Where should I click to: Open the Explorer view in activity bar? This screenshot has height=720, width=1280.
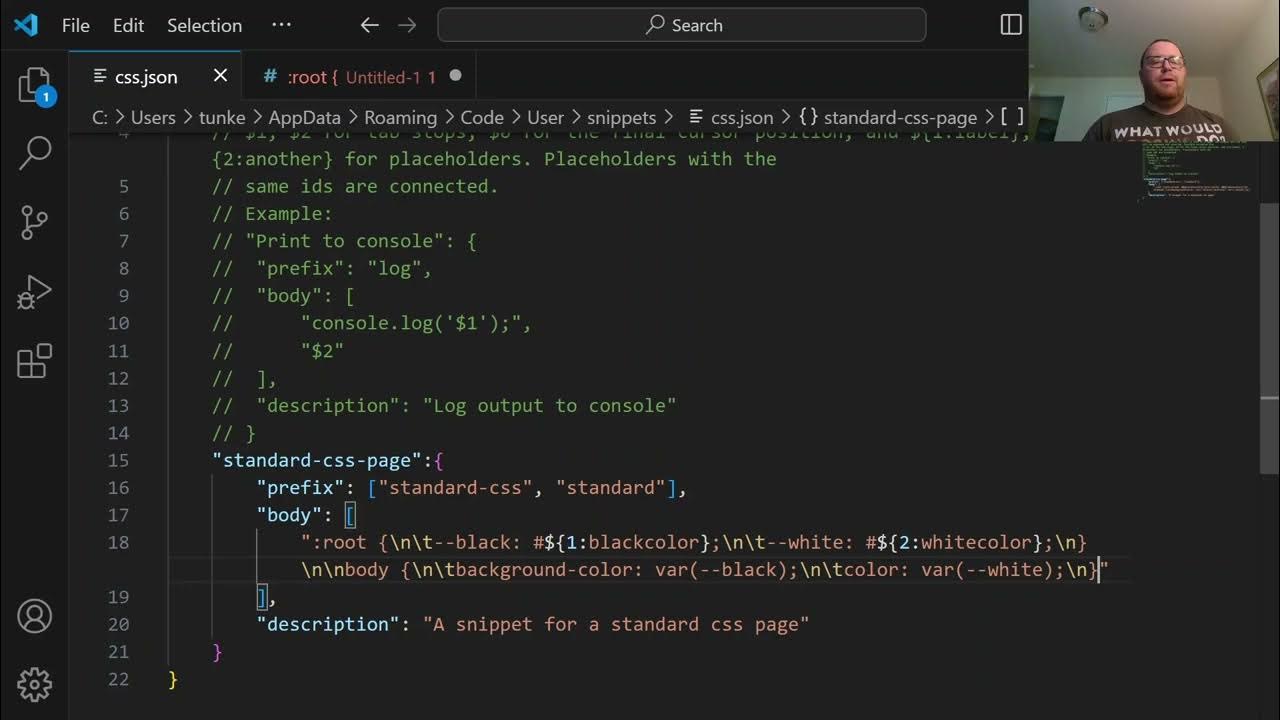34,86
